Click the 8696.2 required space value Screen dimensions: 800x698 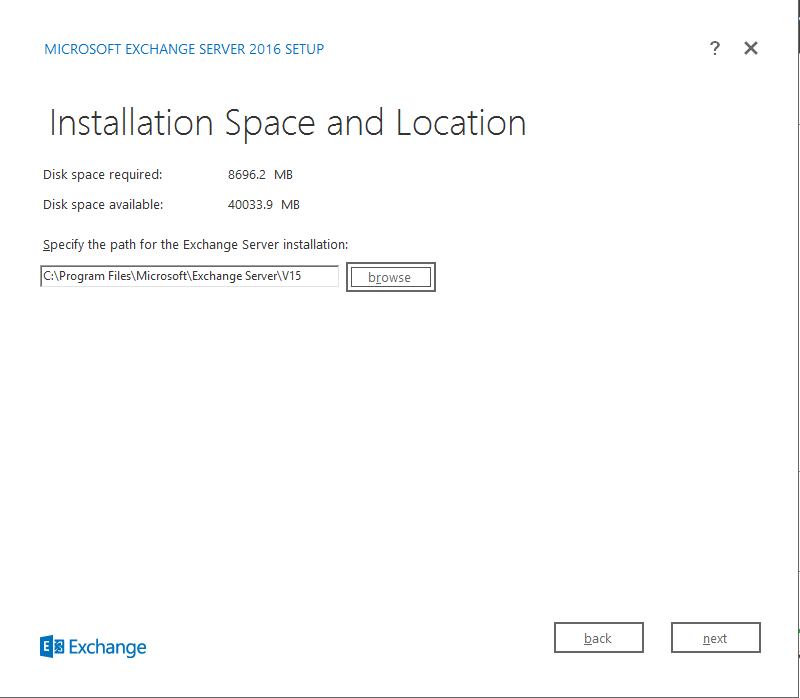click(x=248, y=174)
